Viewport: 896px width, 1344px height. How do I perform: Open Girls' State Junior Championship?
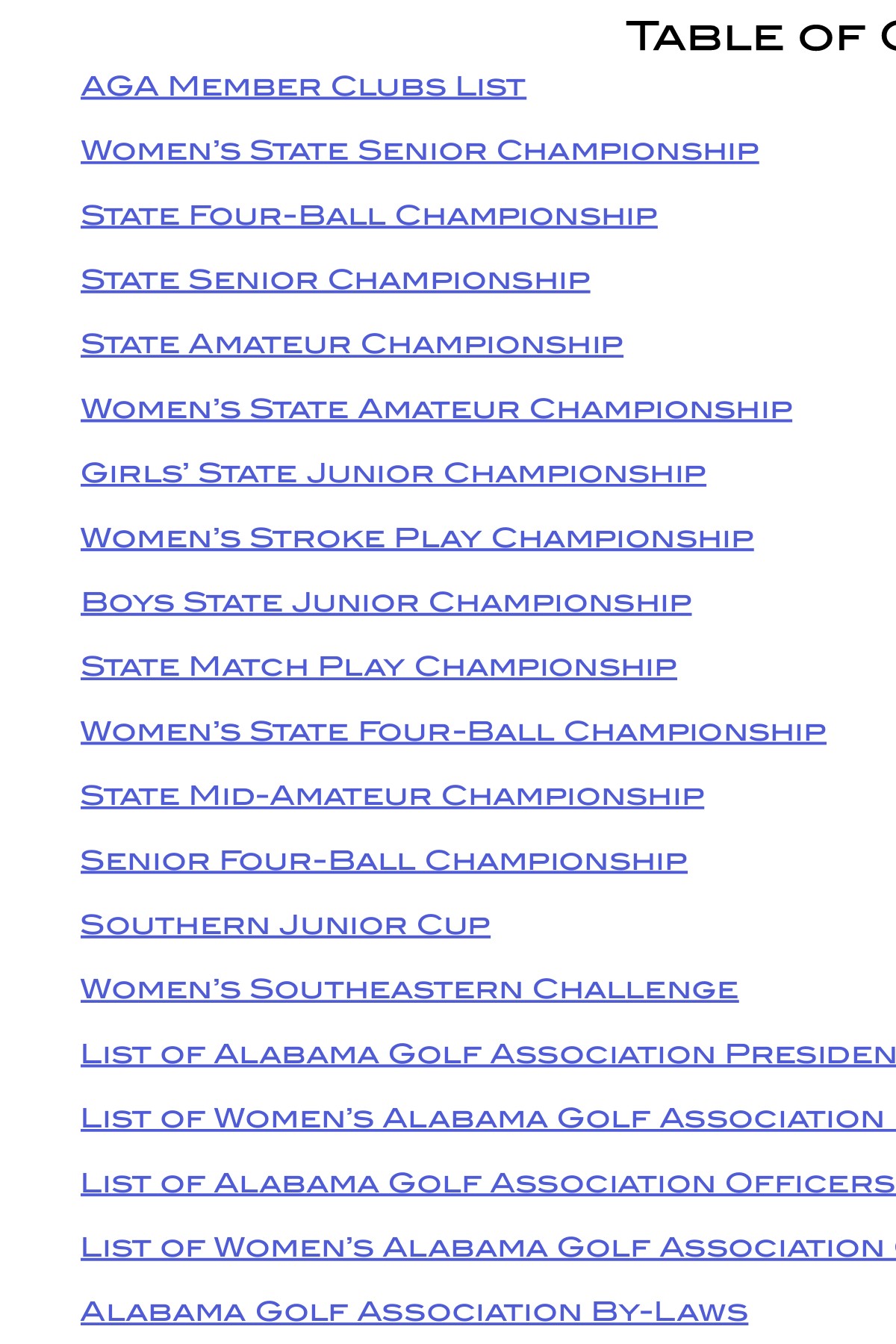[393, 473]
